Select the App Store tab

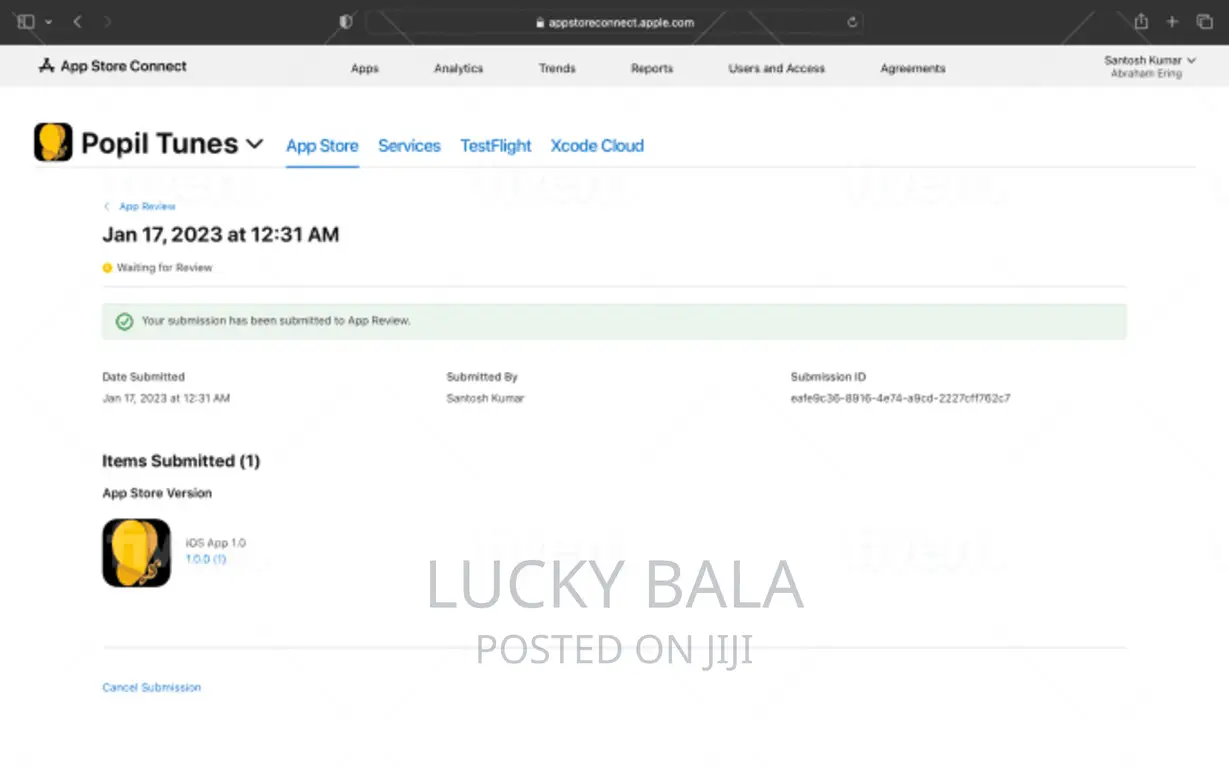coord(322,146)
